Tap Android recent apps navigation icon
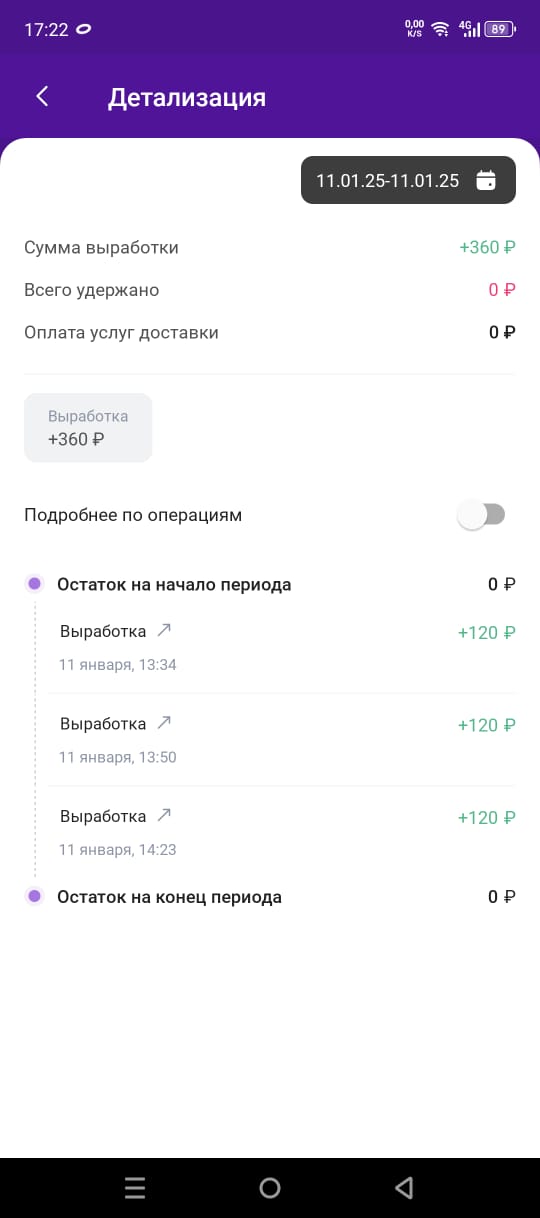 (x=135, y=1187)
